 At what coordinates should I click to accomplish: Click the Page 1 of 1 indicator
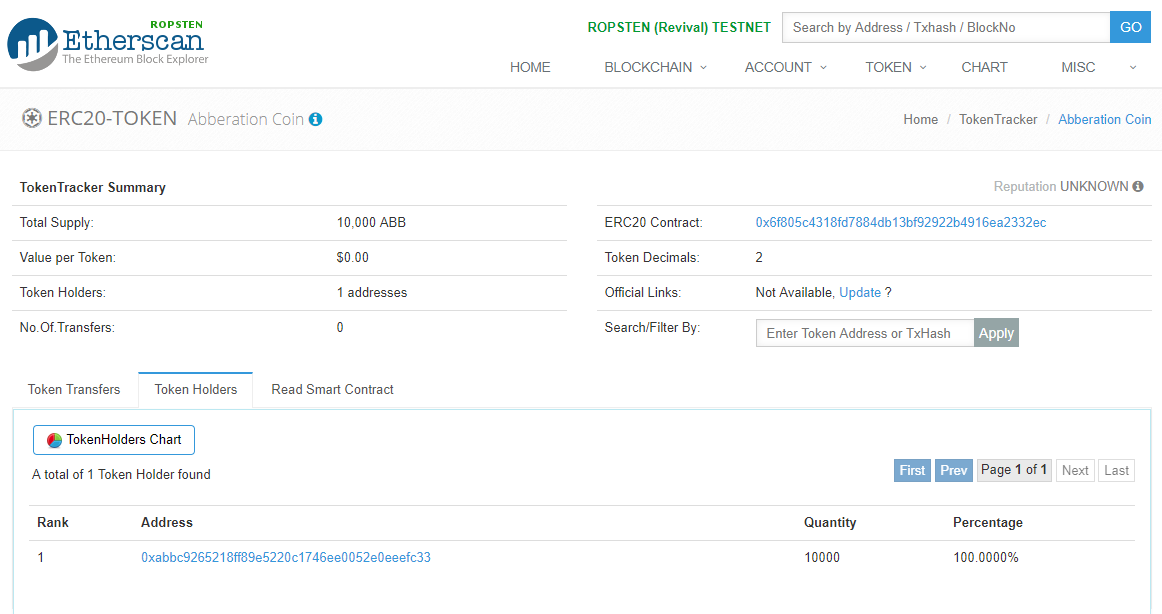coord(1014,470)
